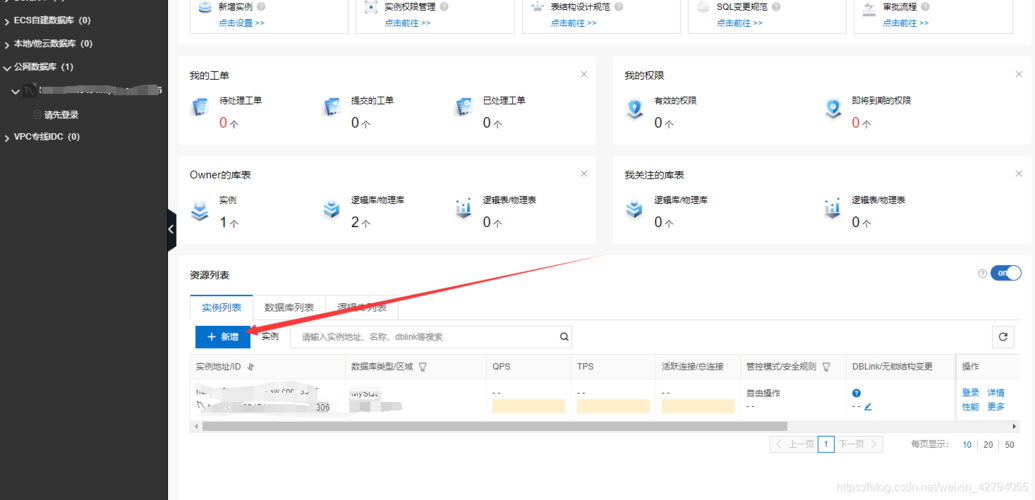Image resolution: width=1035 pixels, height=500 pixels.
Task: Open help tooltip beside SQL变更规范
Action: 775,7
